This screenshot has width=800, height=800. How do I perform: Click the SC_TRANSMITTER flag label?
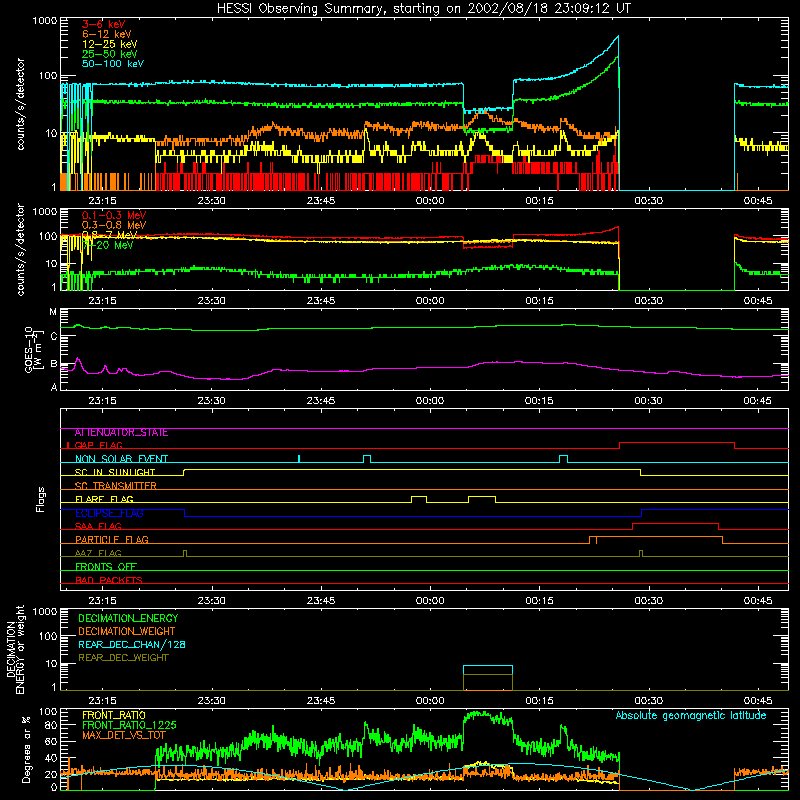(116, 486)
